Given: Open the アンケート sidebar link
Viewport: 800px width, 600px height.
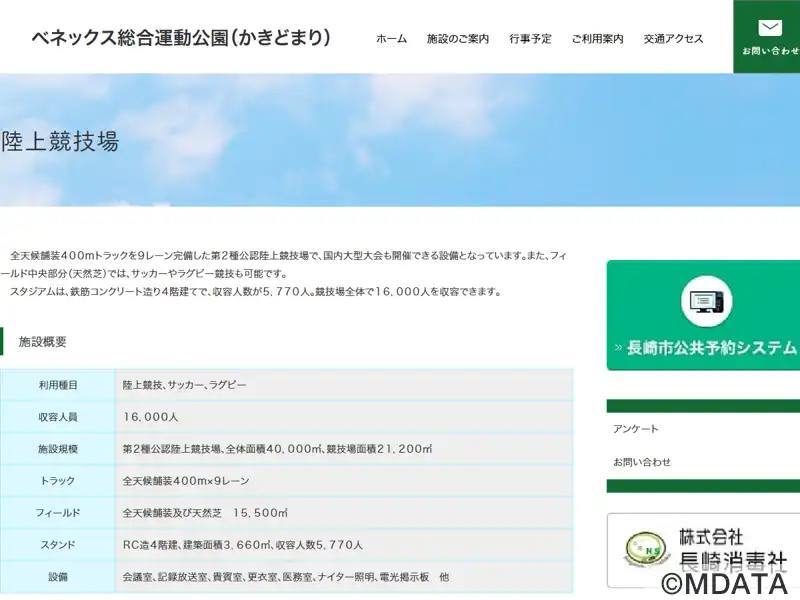Looking at the screenshot, I should [636, 429].
